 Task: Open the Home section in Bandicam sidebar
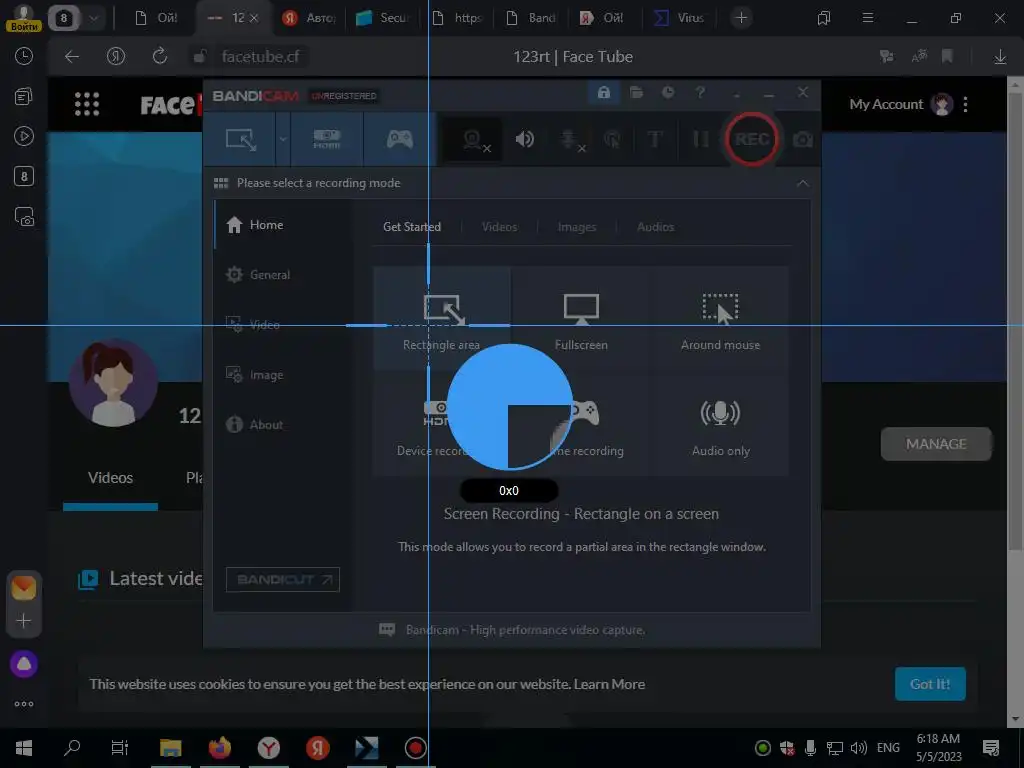tap(255, 225)
